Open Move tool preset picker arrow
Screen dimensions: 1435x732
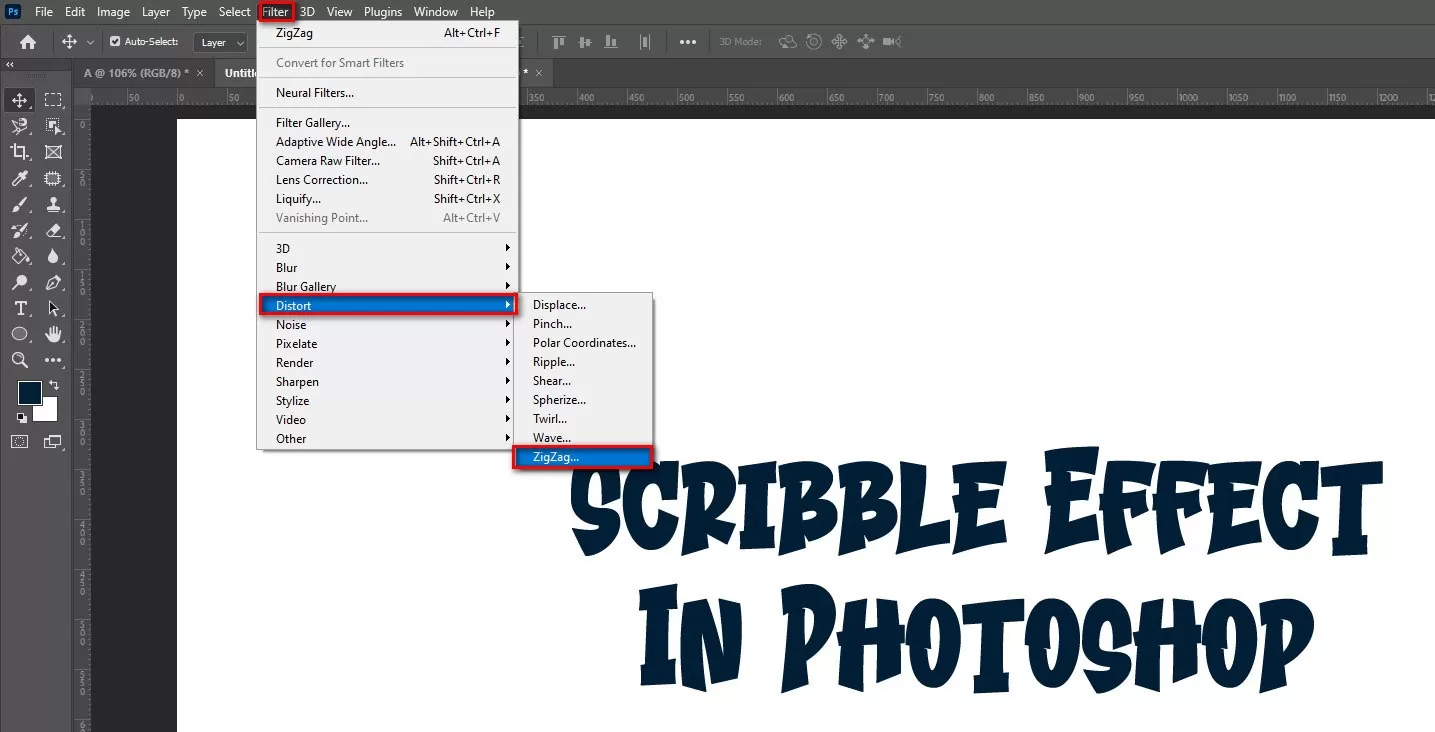tap(91, 42)
